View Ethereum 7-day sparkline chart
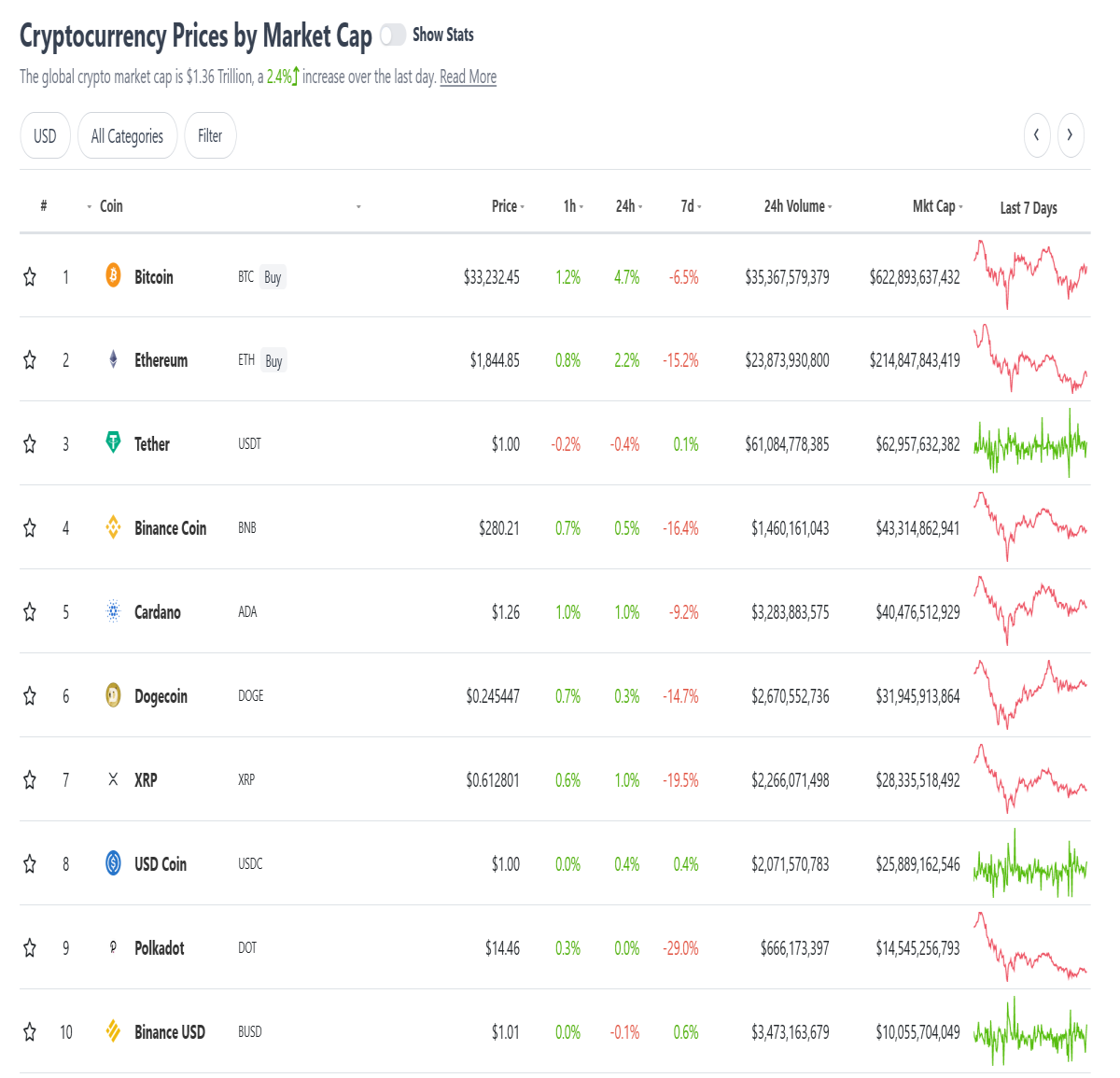1120x1078 pixels. coord(1030,358)
